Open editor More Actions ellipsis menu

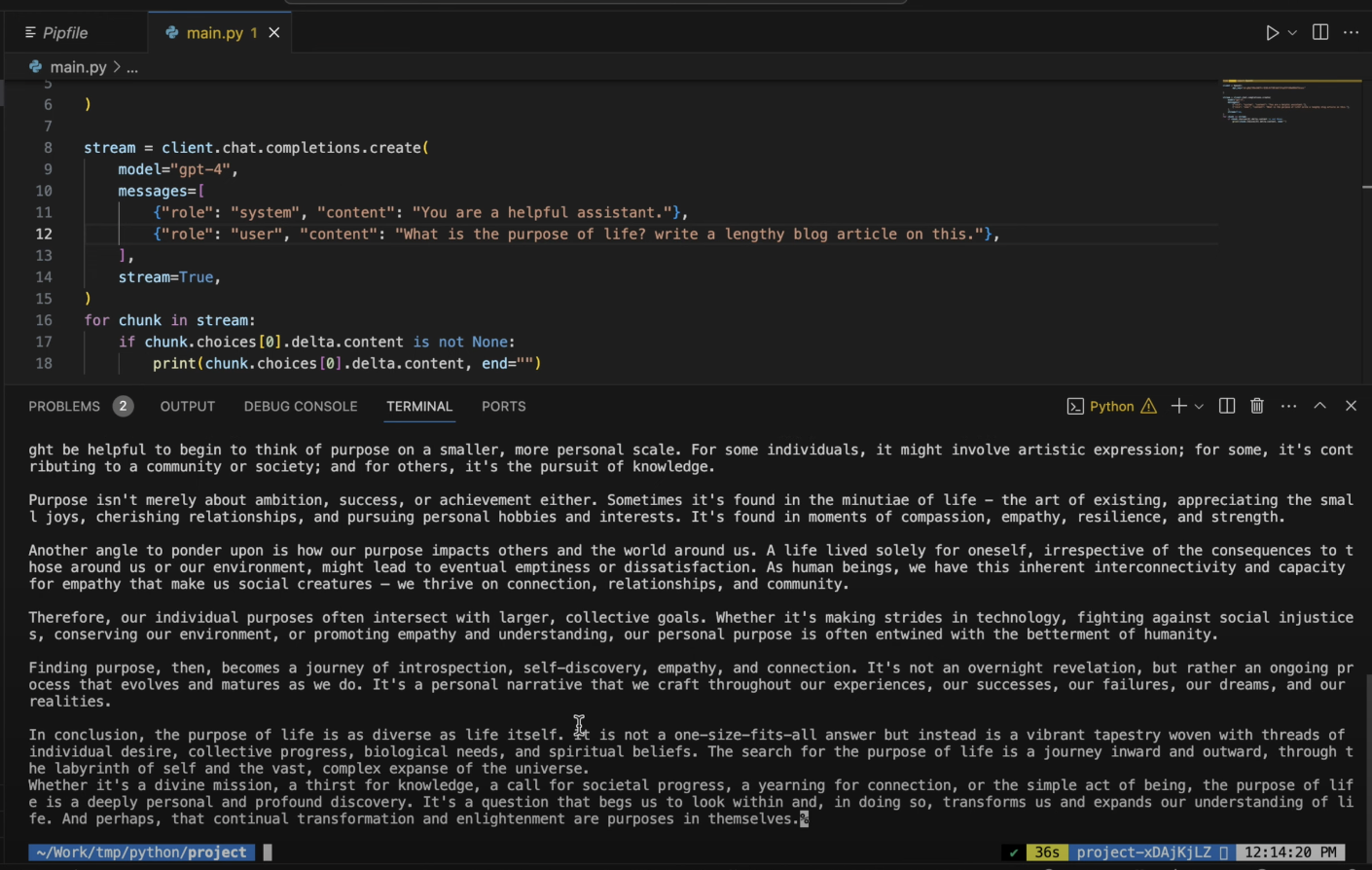coord(1351,33)
